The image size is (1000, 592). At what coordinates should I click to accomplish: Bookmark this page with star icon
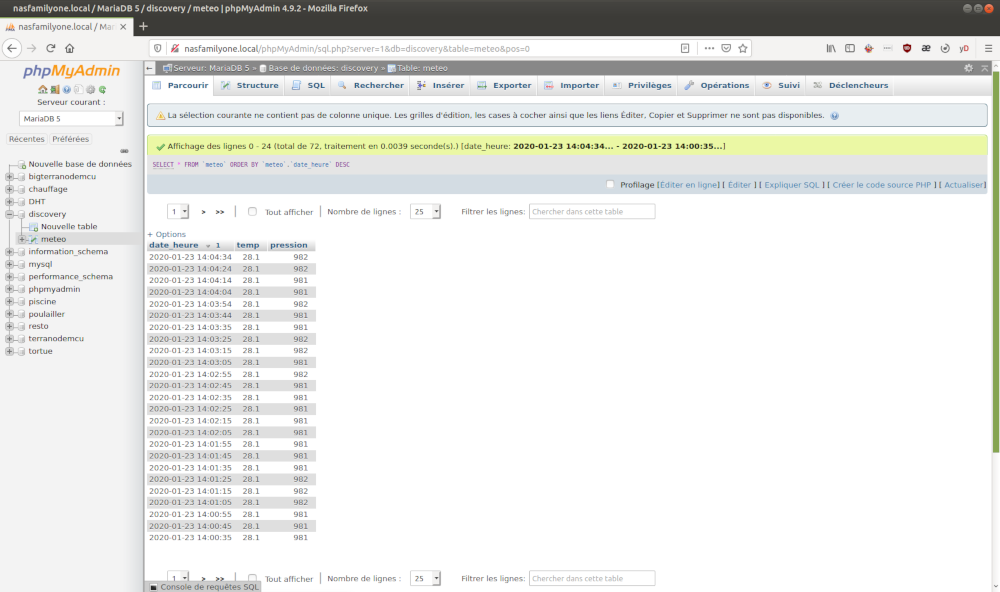coord(743,48)
